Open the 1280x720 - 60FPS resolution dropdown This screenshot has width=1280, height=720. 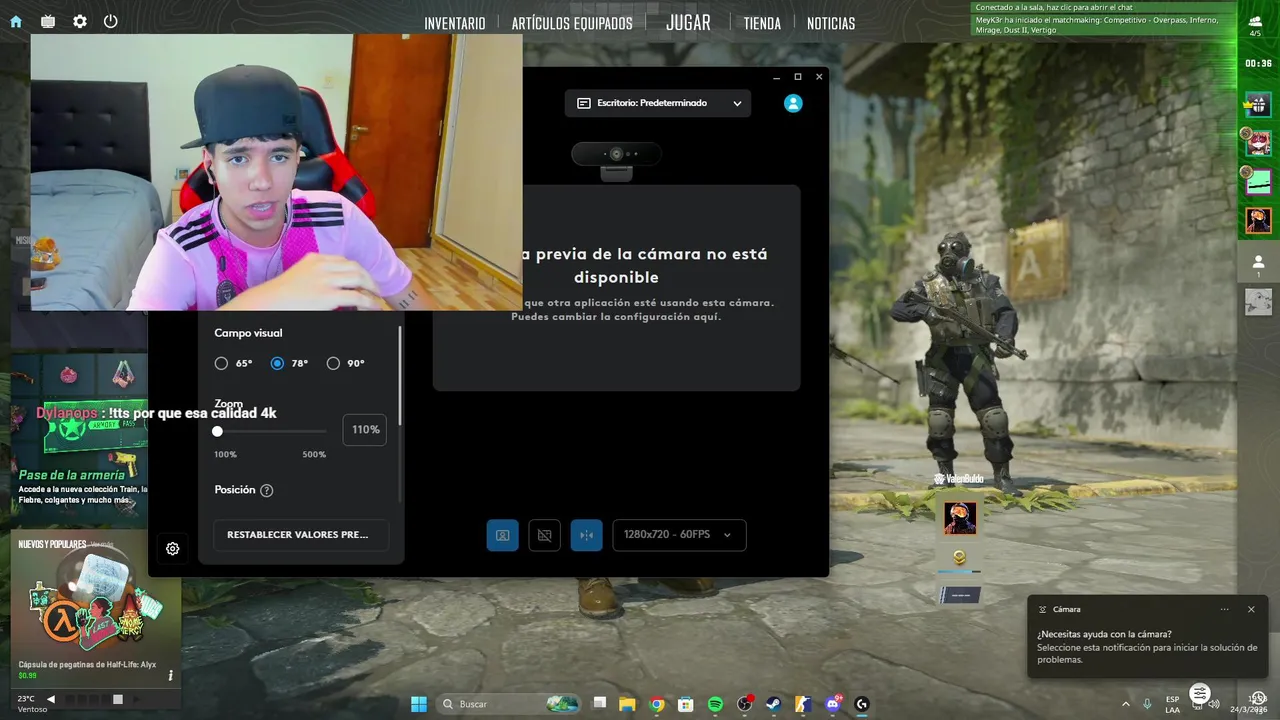coord(679,535)
